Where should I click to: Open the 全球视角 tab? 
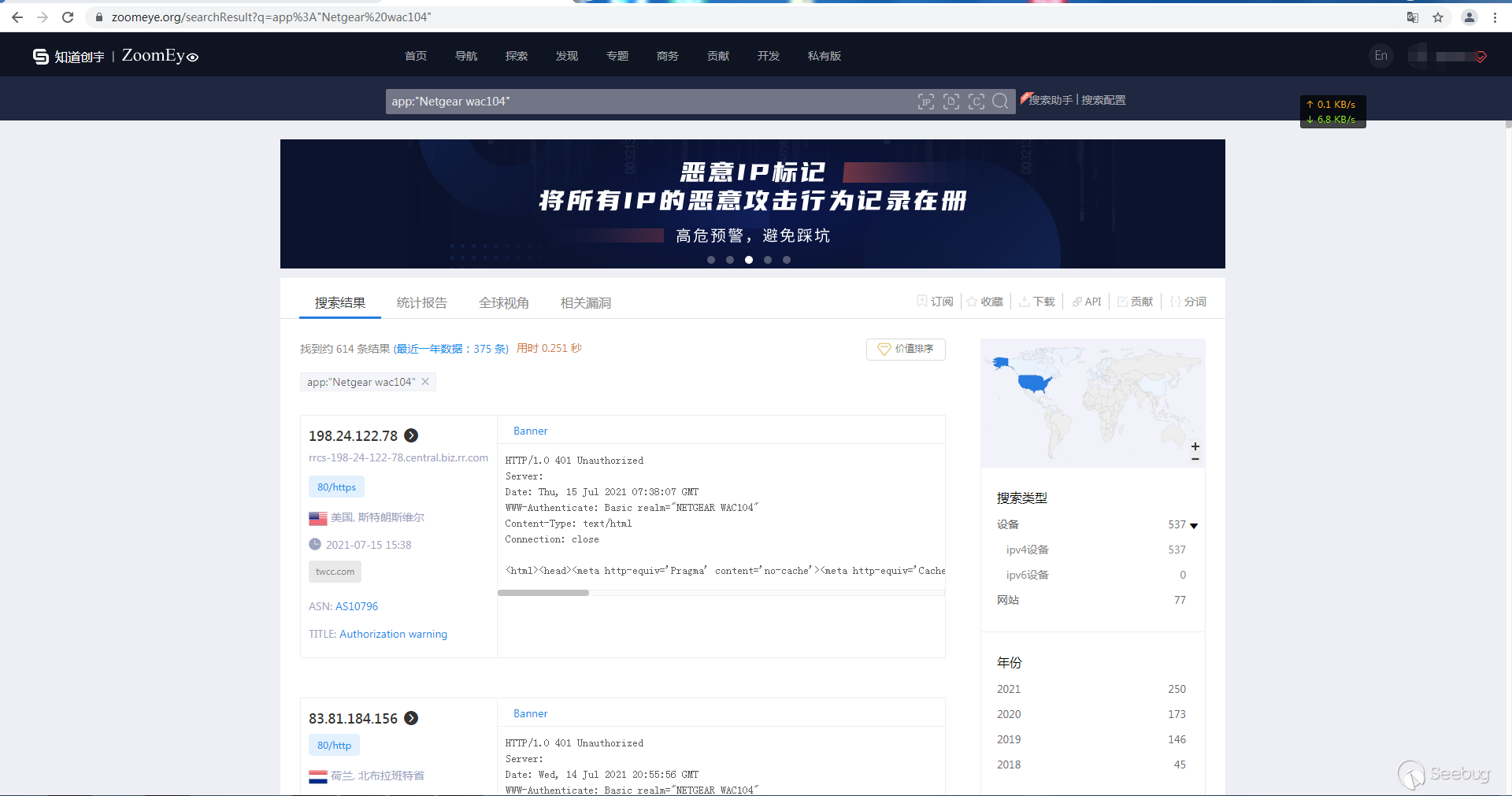coord(504,303)
